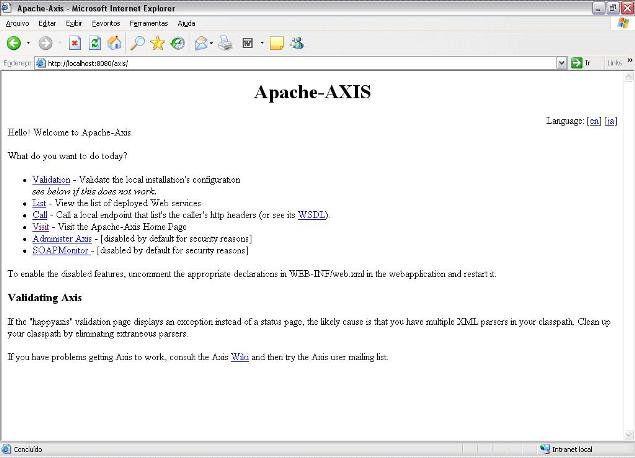Expand the address bar dropdown

point(562,62)
